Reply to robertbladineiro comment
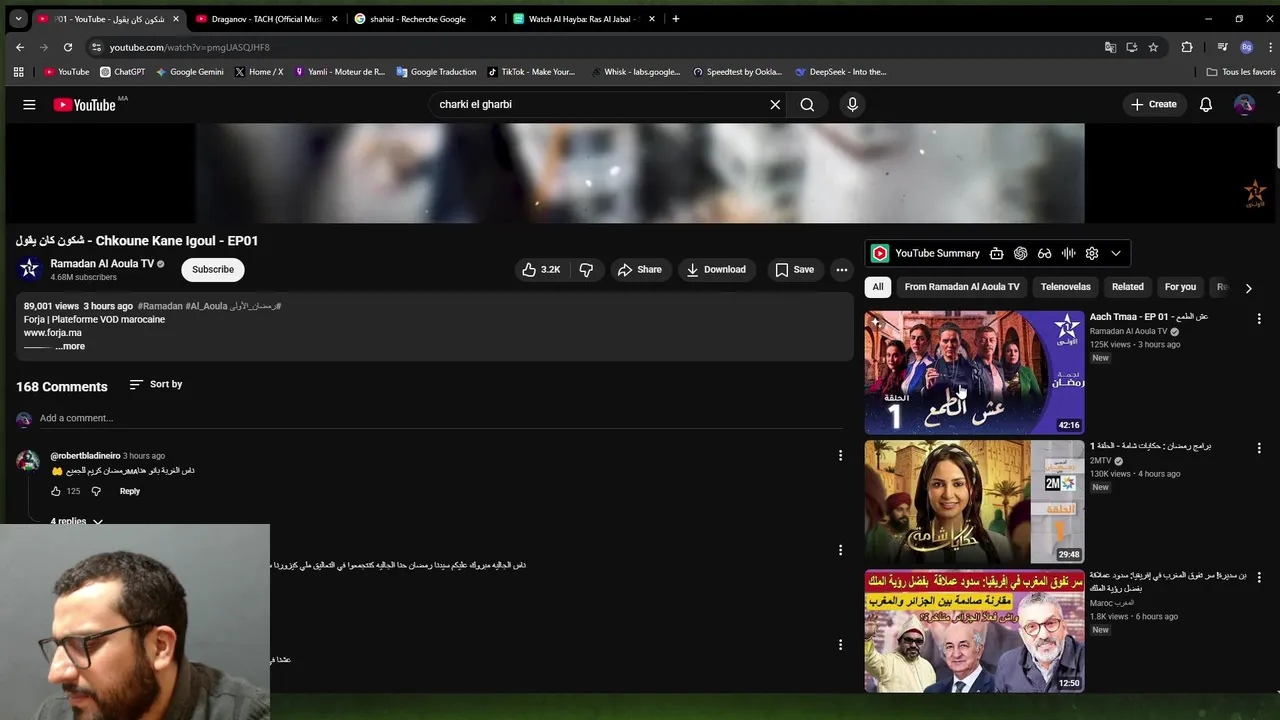Screen dimensions: 1280x720 coord(130,491)
